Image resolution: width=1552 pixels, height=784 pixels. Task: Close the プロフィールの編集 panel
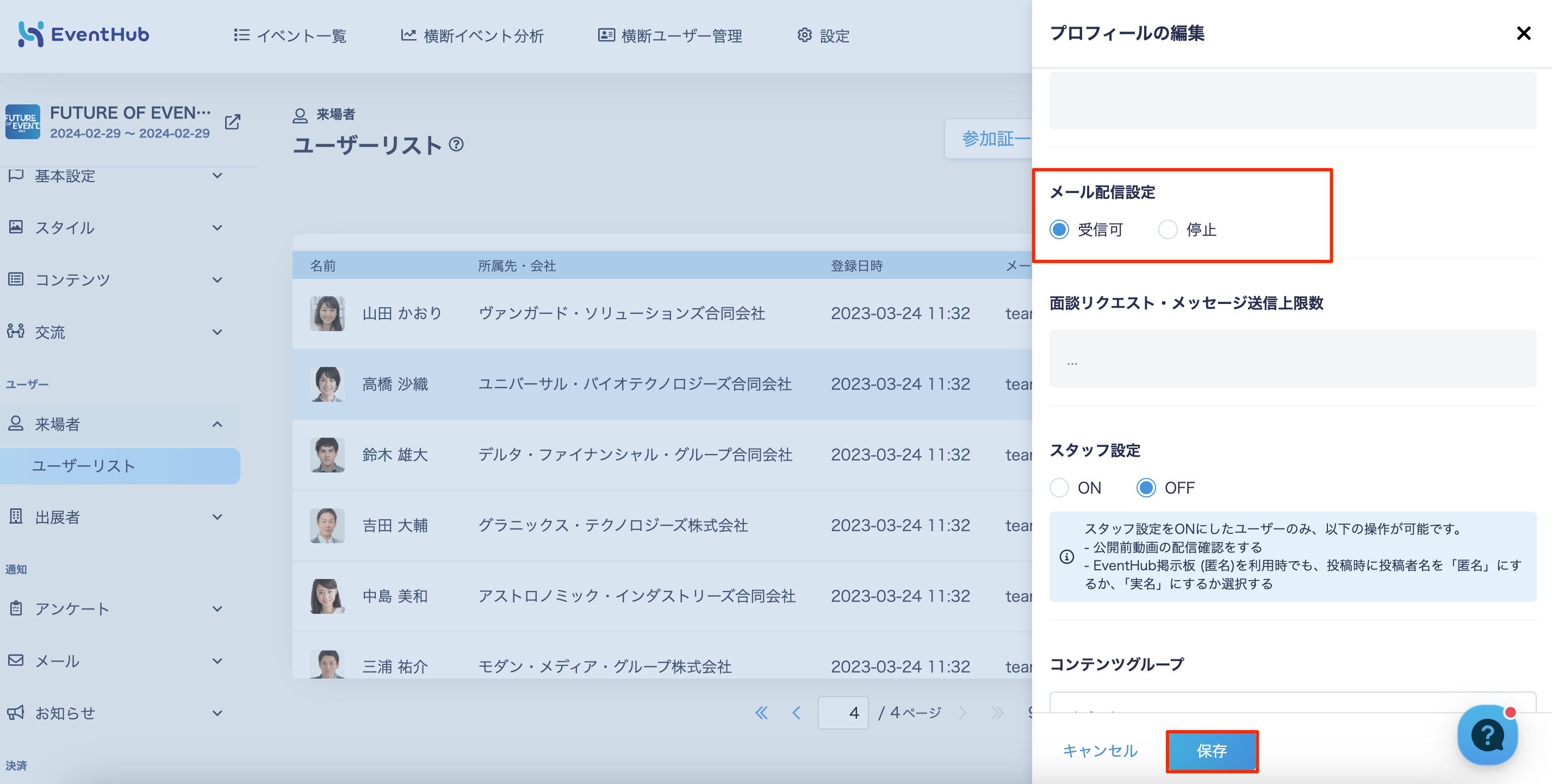tap(1524, 33)
